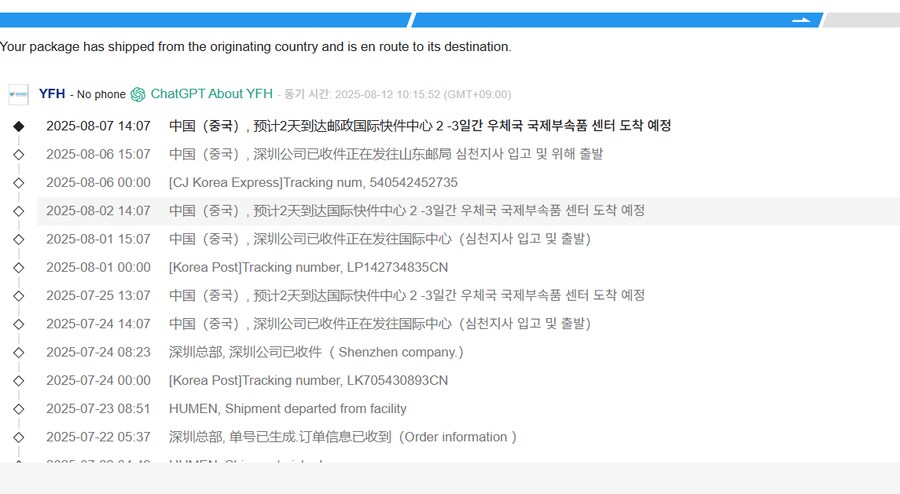Click the first blue progress bar segment
The height and width of the screenshot is (494, 900).
(204, 20)
